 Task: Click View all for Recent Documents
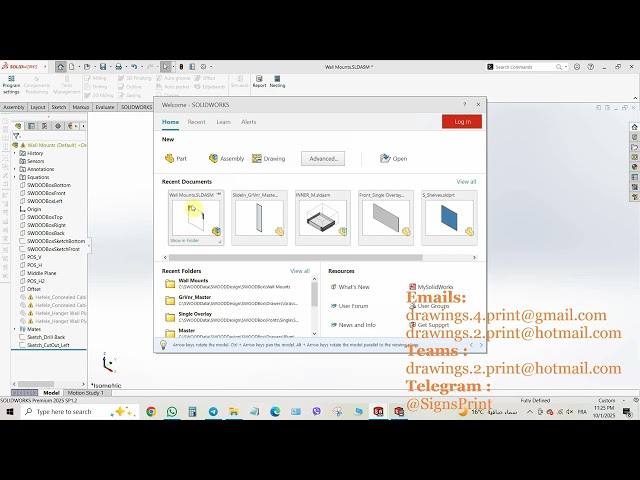click(x=466, y=182)
